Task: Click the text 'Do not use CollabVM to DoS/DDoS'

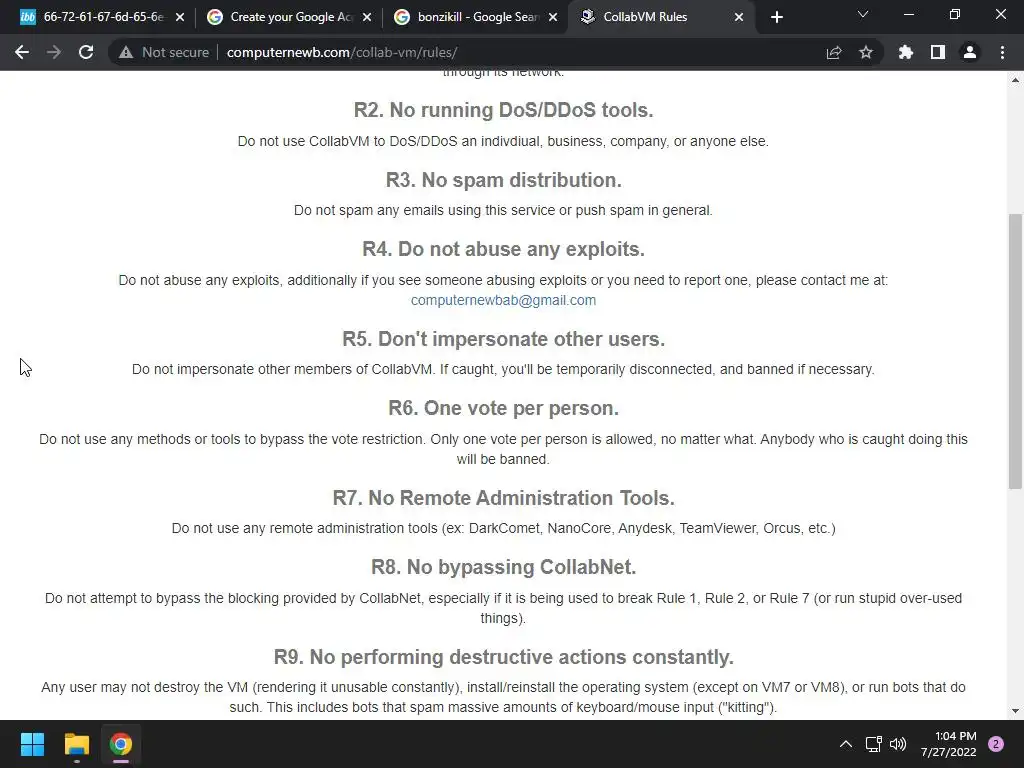Action: point(347,141)
